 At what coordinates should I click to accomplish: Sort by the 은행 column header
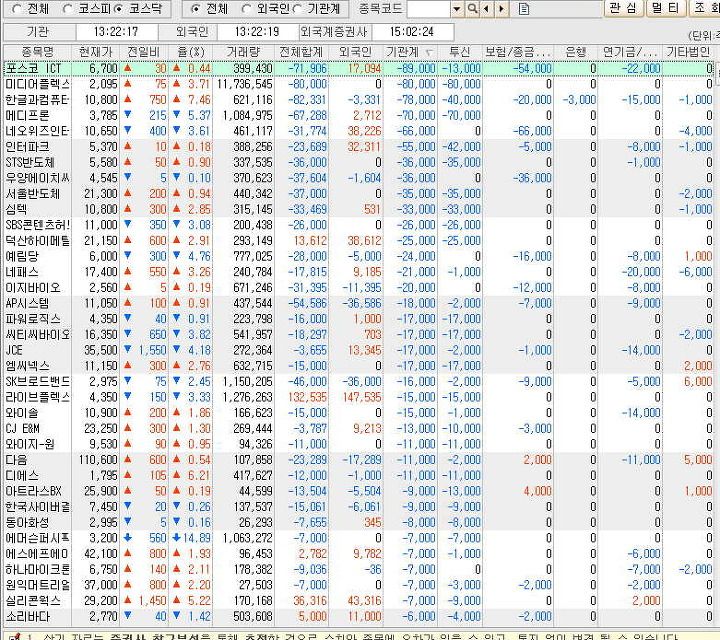tap(576, 52)
